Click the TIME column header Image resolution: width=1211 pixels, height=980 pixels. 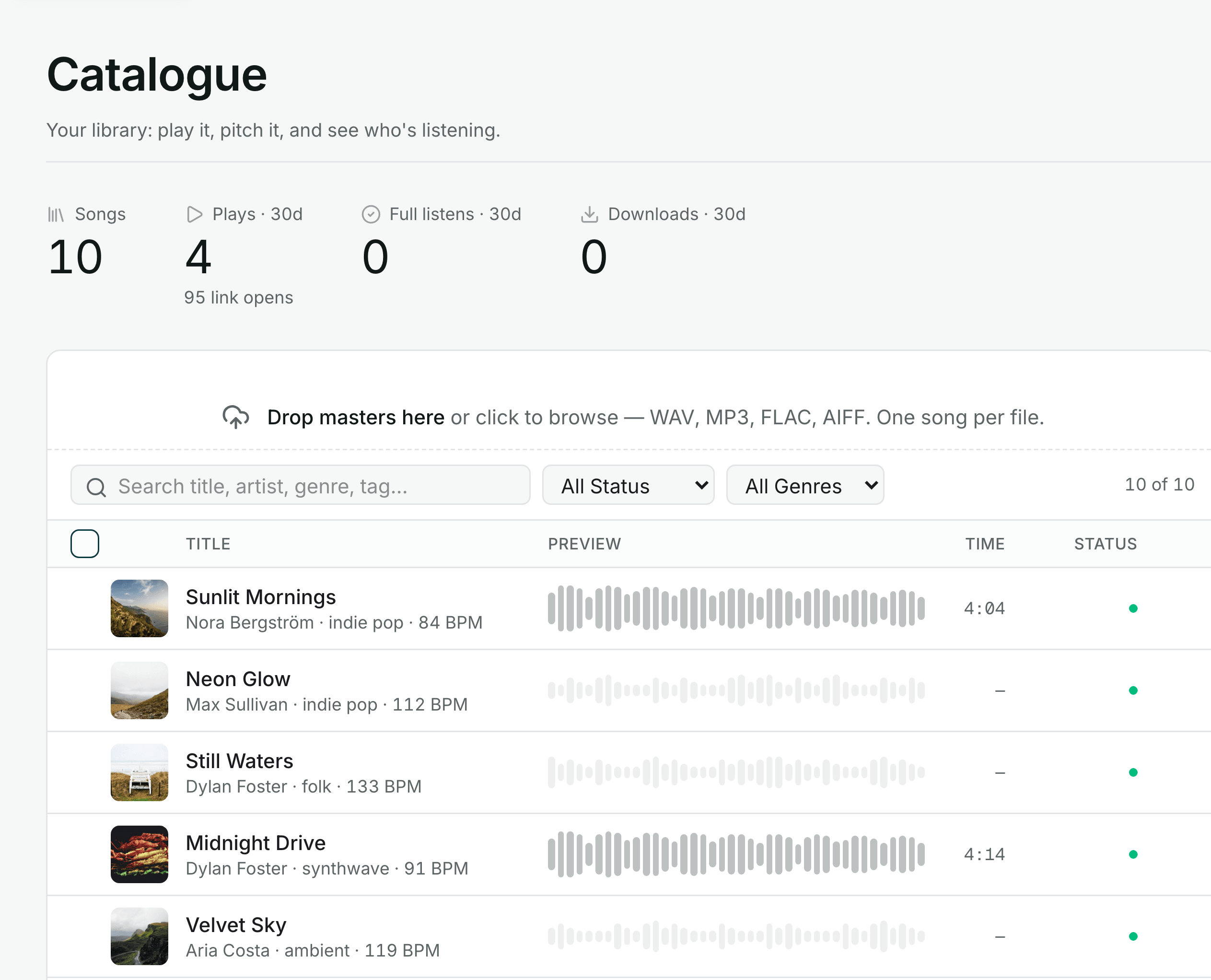tap(985, 544)
